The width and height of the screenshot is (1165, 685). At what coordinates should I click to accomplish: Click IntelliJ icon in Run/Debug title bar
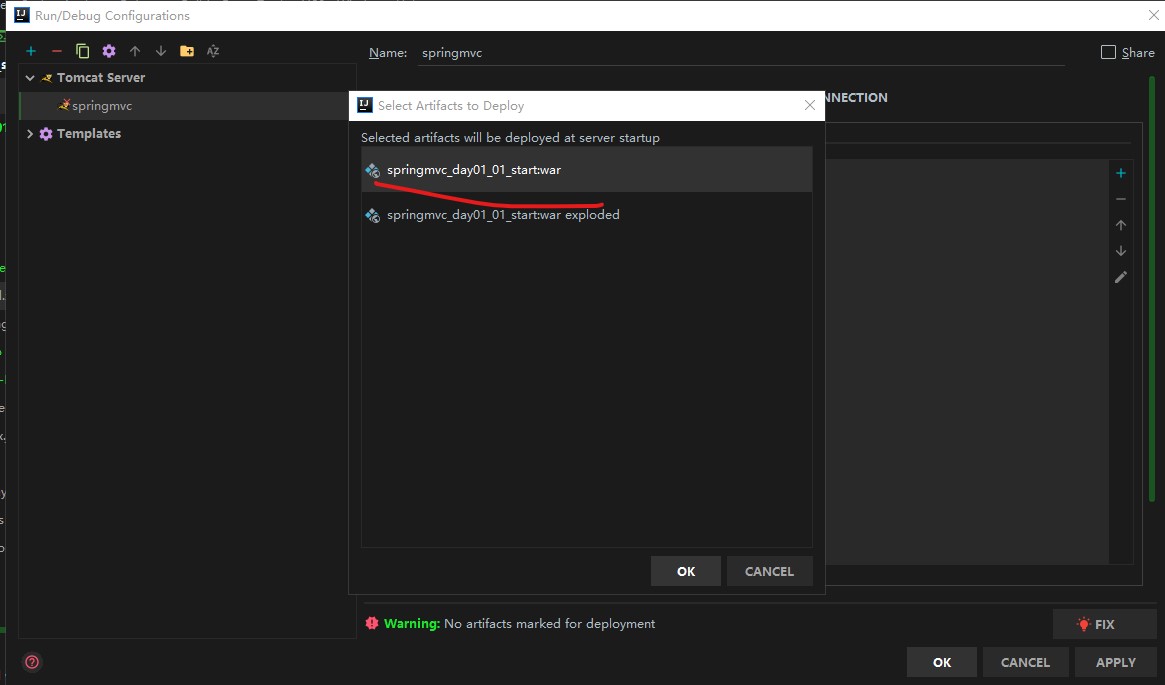point(22,15)
